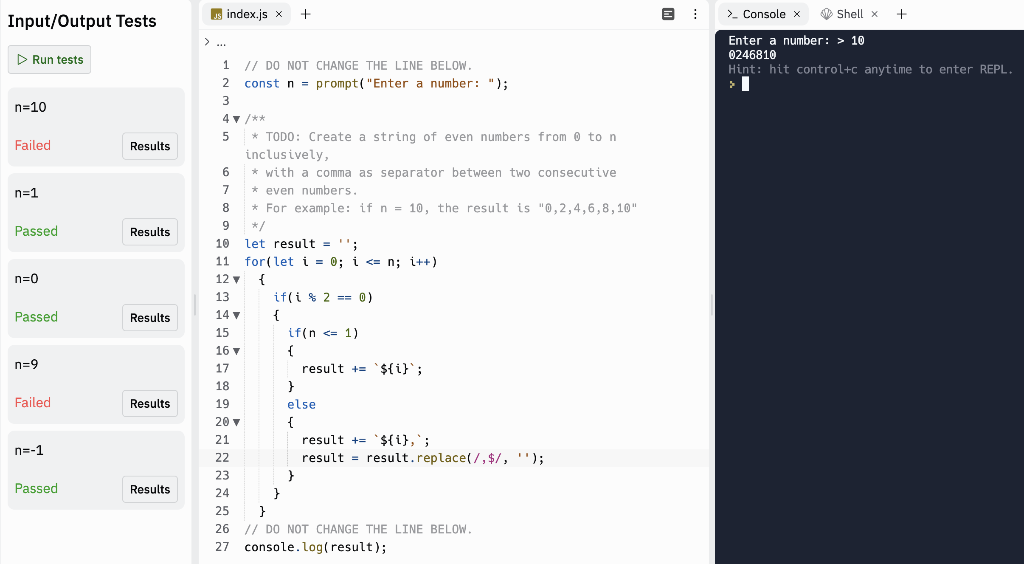Click the n=9 test label
The image size is (1024, 564).
click(27, 364)
